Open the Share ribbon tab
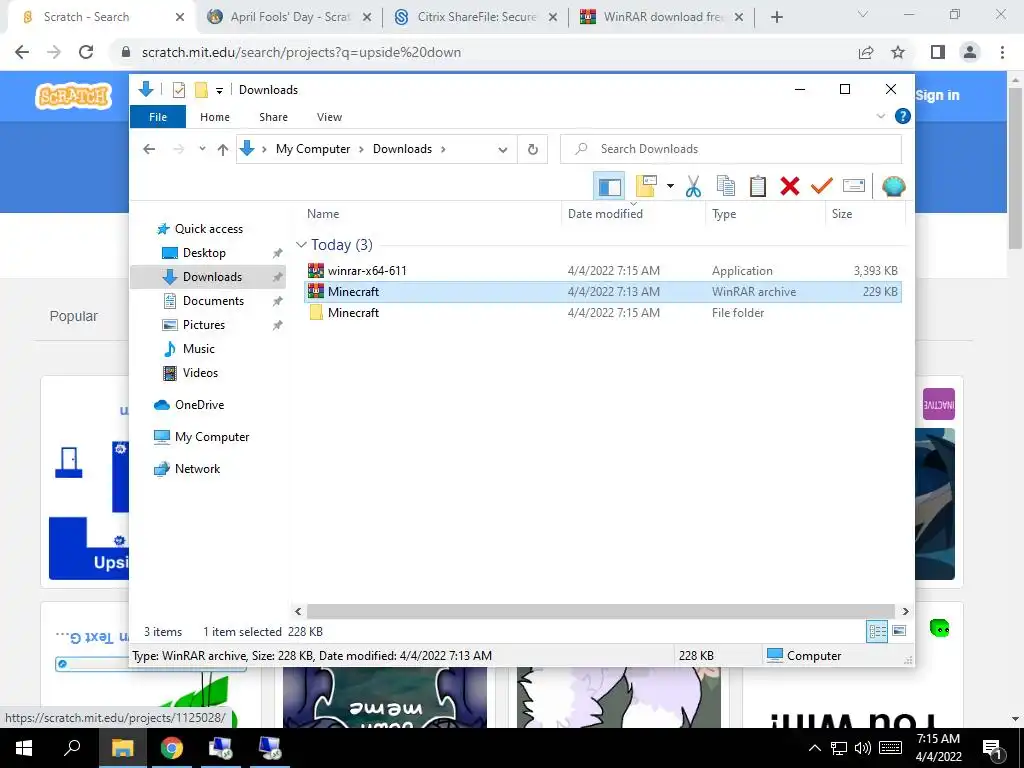Screen dimensions: 1024x768 click(x=273, y=117)
